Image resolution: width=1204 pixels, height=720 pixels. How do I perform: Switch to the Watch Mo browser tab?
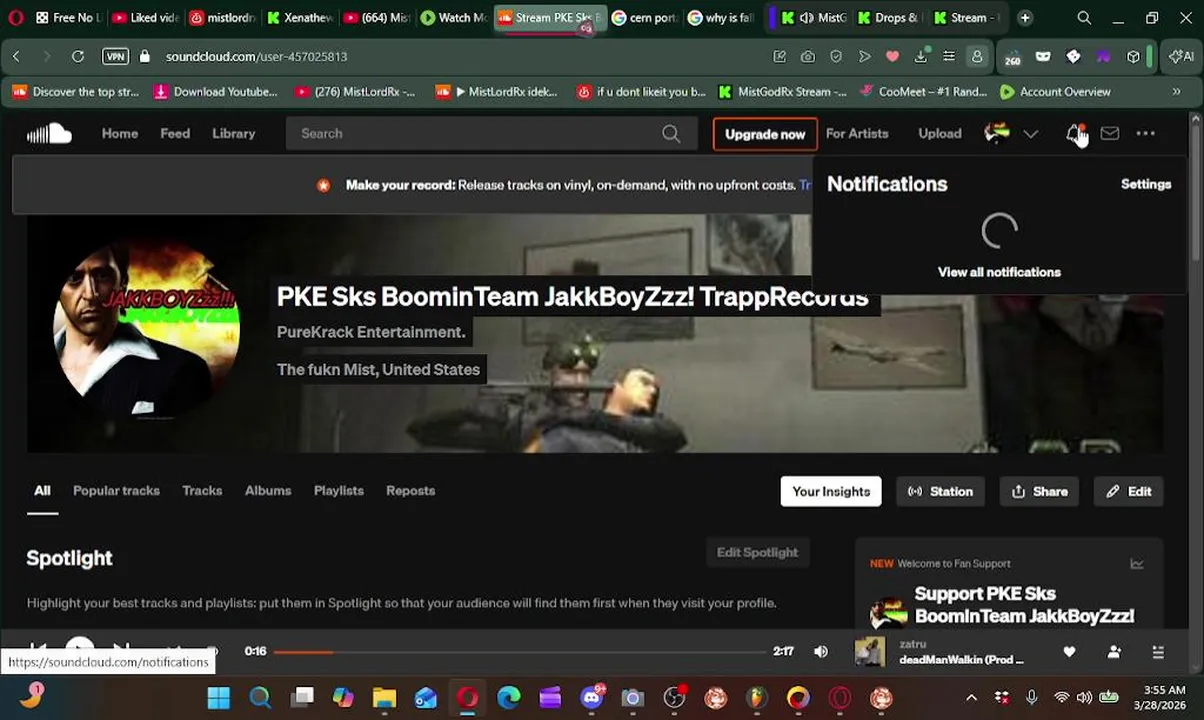tap(454, 18)
